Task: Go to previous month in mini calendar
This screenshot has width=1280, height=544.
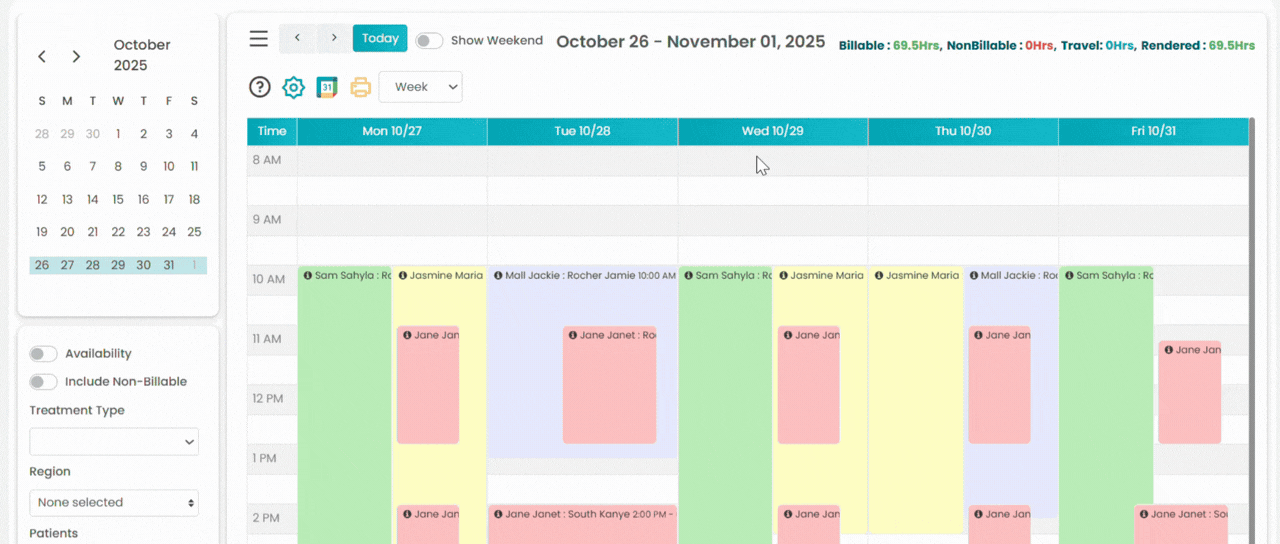Action: click(x=42, y=57)
